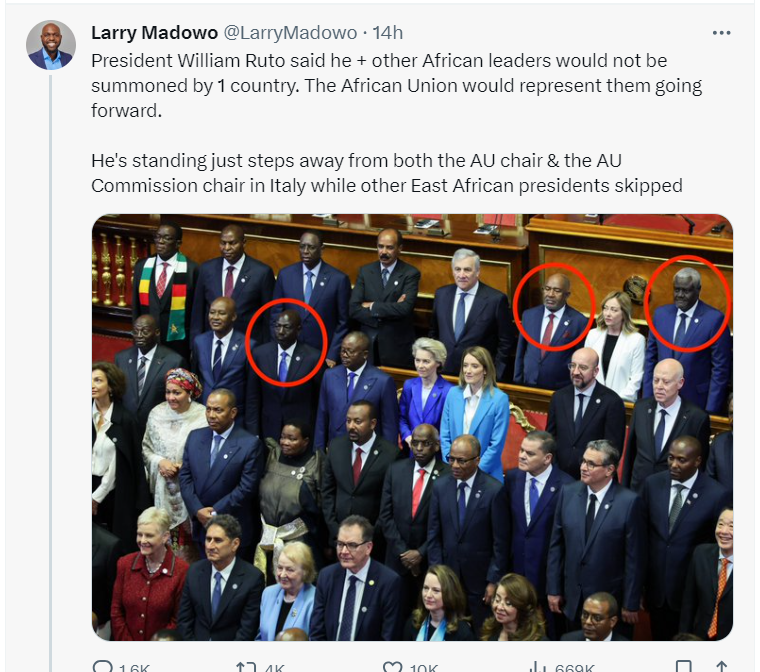Open the @LarryMadowo handle link
This screenshot has width=760, height=672.
290,33
